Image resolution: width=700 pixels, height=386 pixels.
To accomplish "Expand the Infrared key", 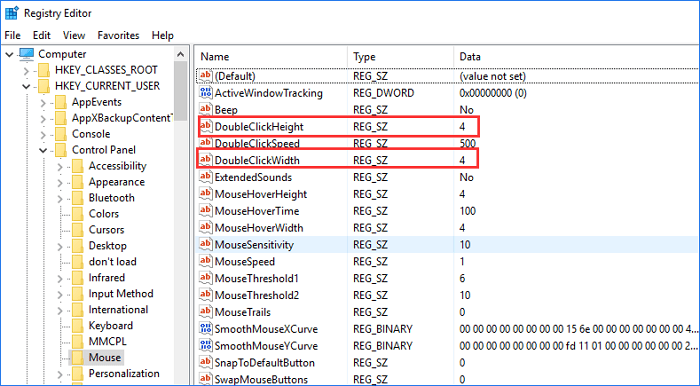I will coord(60,278).
